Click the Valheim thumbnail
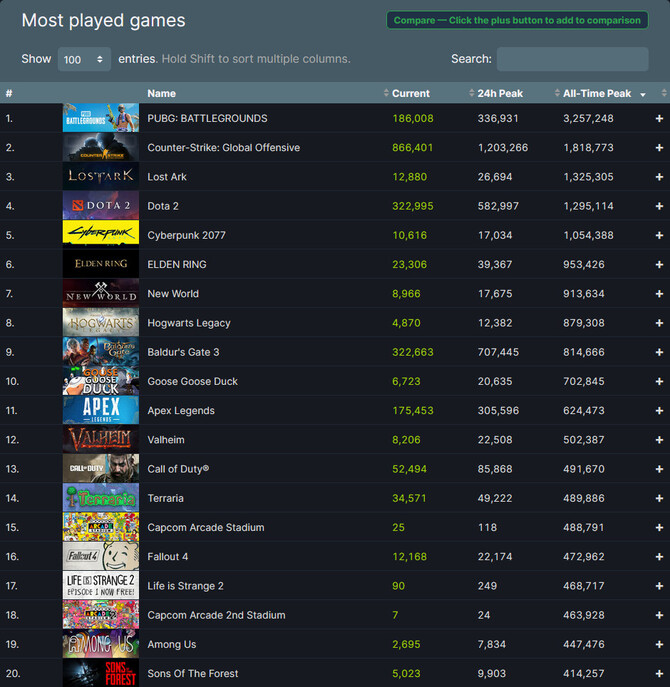This screenshot has height=687, width=670. (101, 439)
